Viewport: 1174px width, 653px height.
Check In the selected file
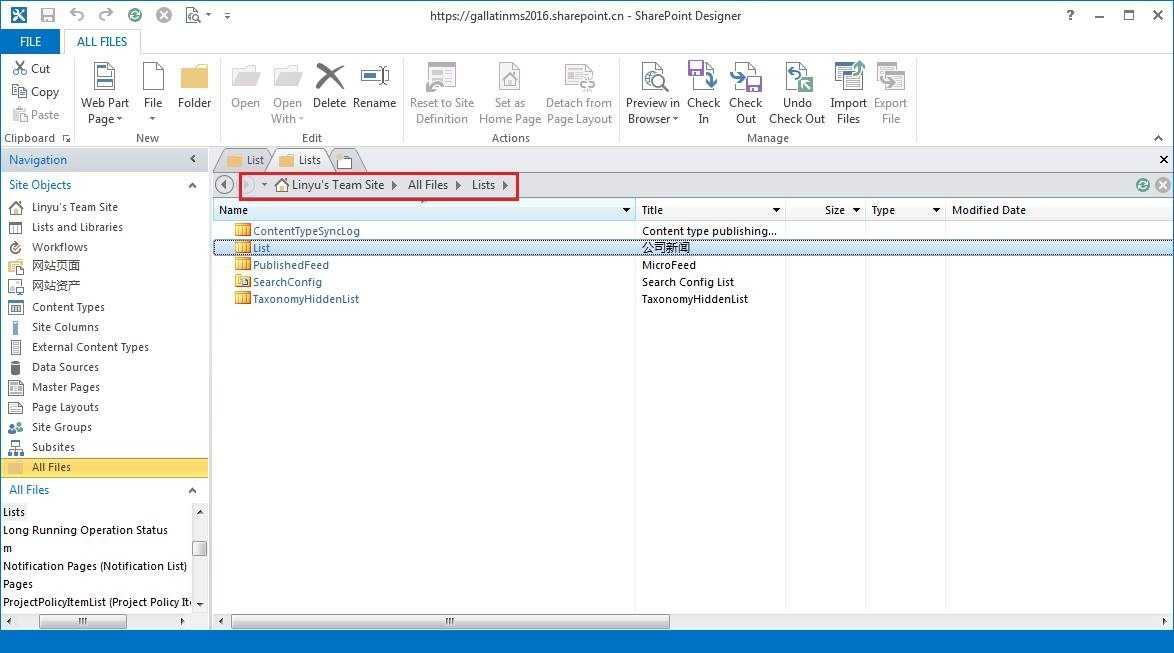tap(703, 94)
